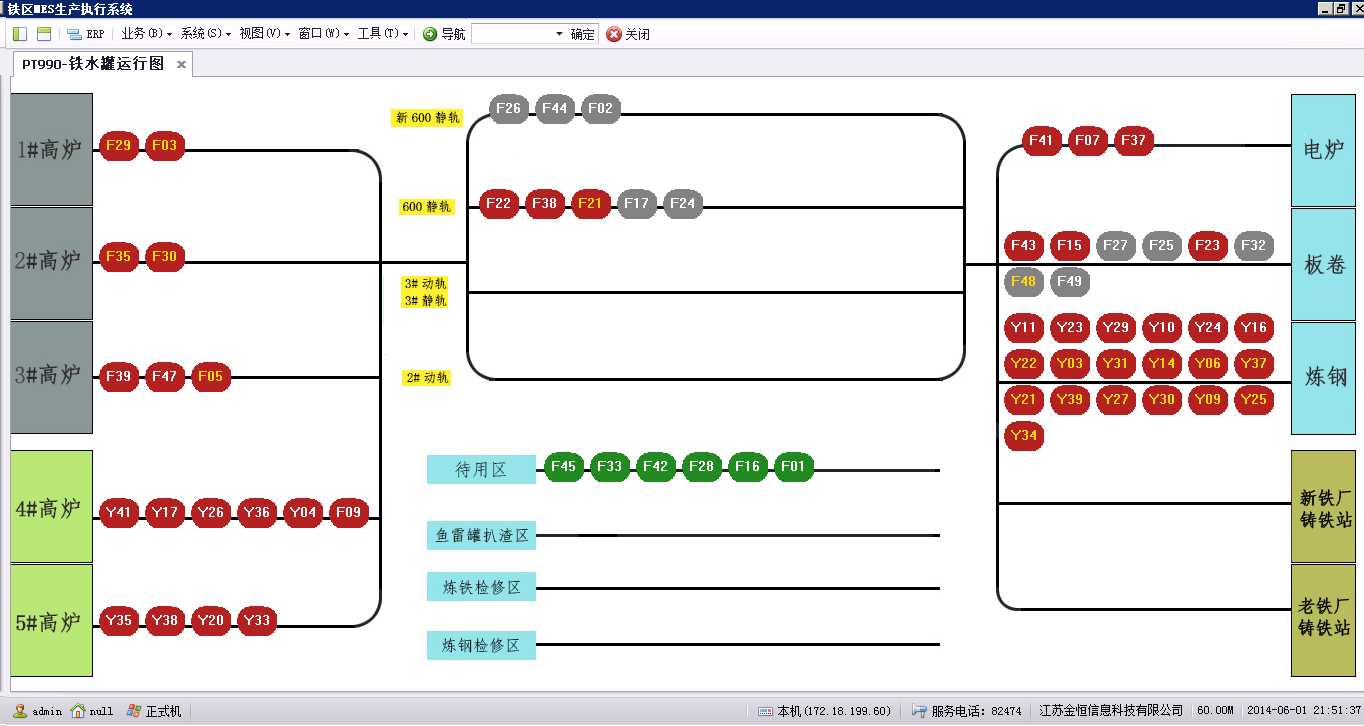Select gray ladle F26 on new 600 track

pyautogui.click(x=508, y=108)
